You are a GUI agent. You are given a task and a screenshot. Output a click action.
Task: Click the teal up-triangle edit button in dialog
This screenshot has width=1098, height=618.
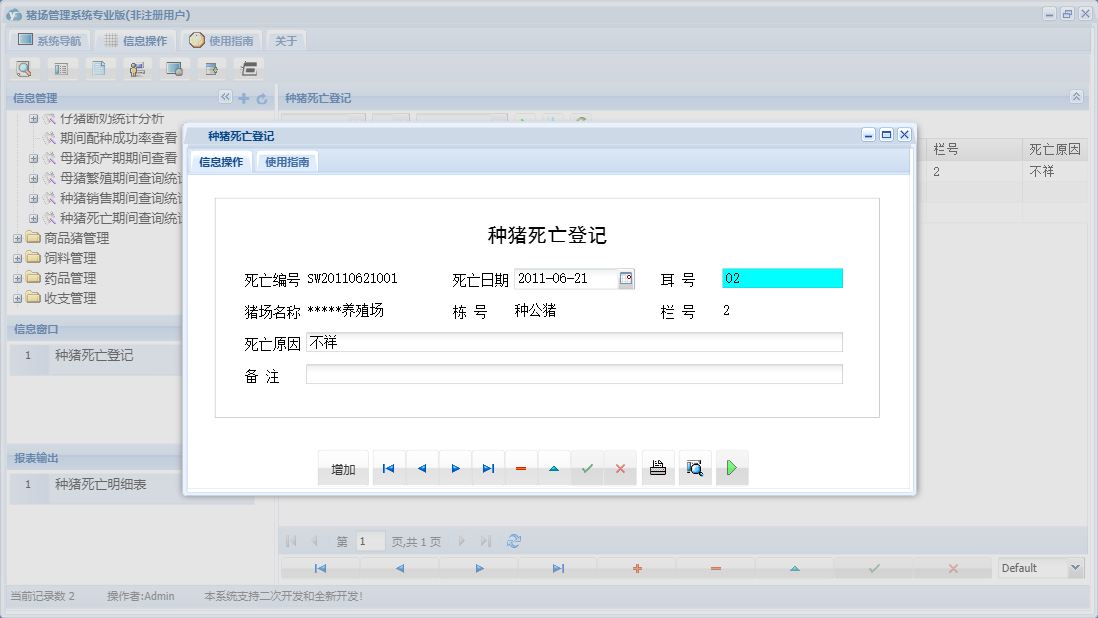point(554,468)
